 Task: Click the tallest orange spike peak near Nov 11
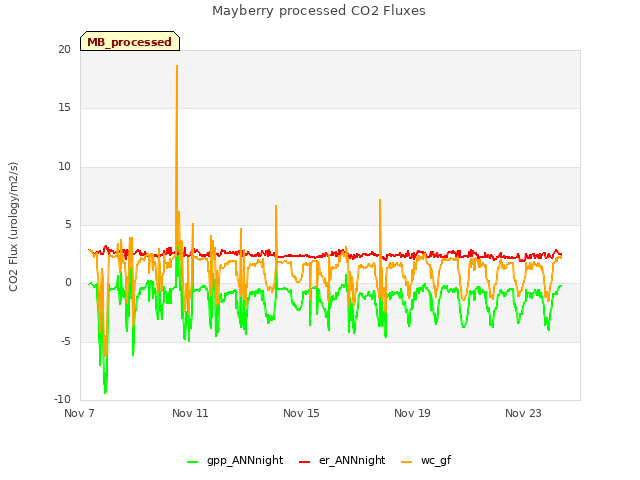click(177, 66)
